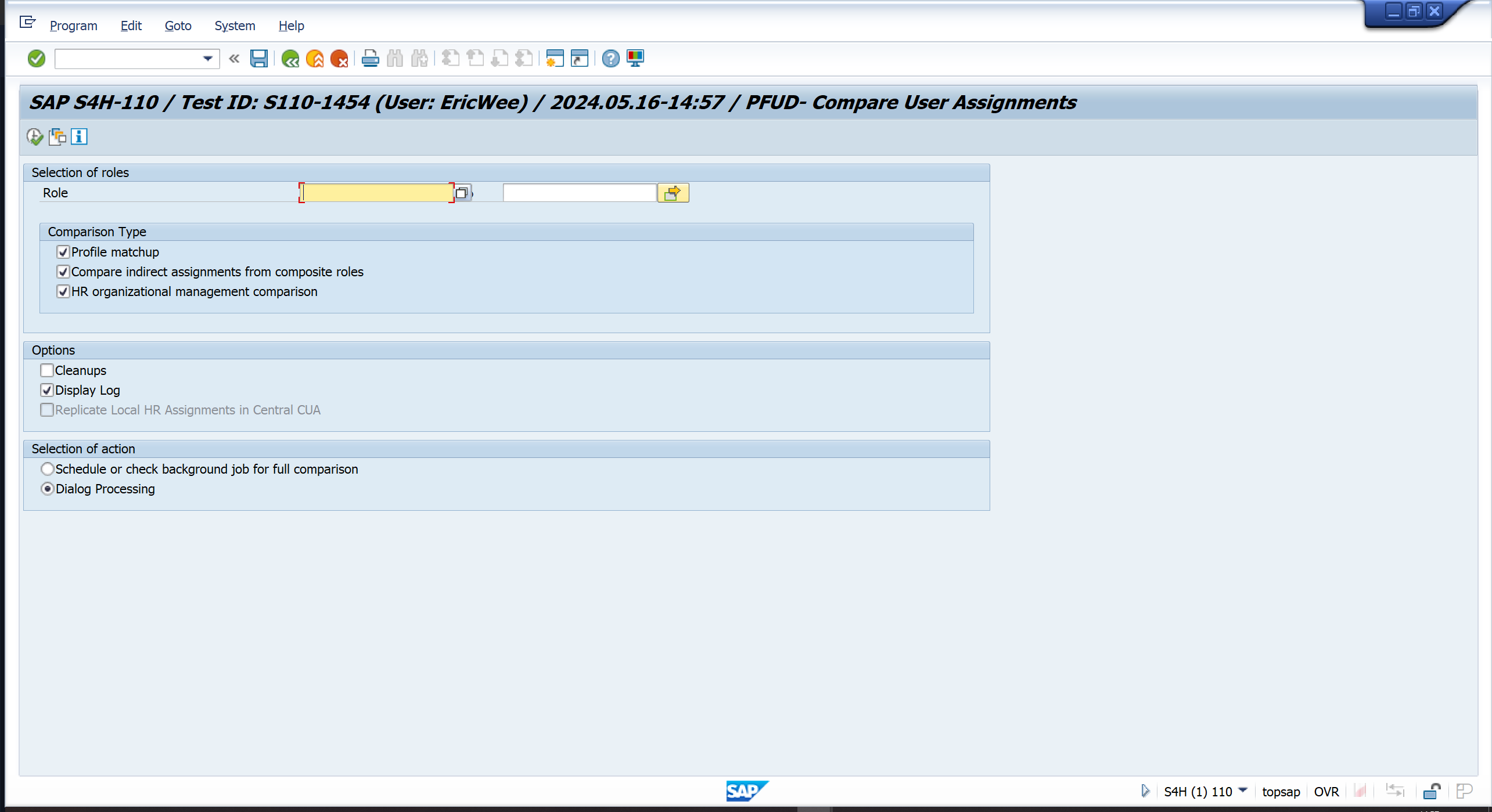Open the System menu
The height and width of the screenshot is (812, 1492).
pos(235,26)
